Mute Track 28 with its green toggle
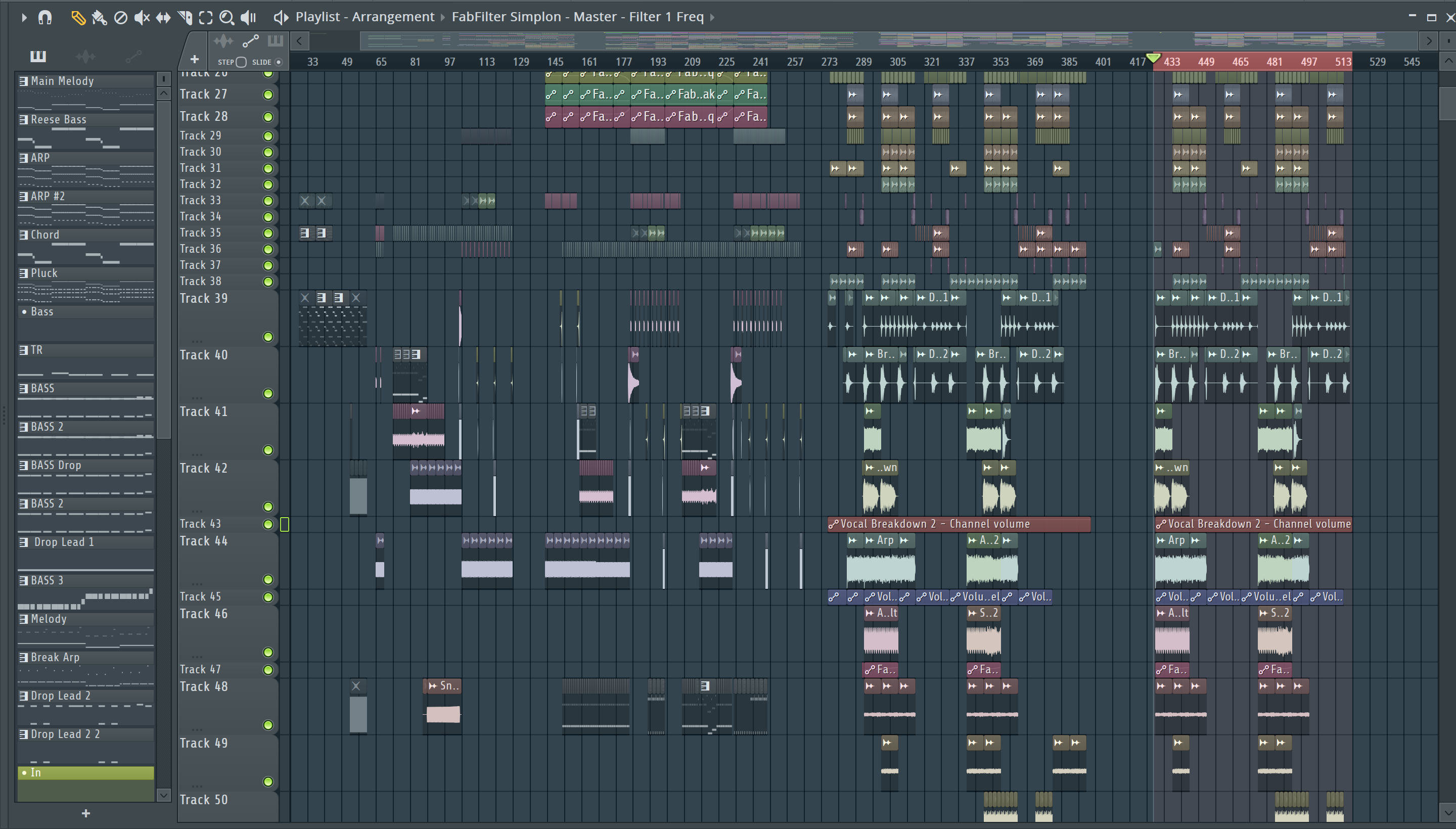This screenshot has height=829, width=1456. [x=268, y=117]
